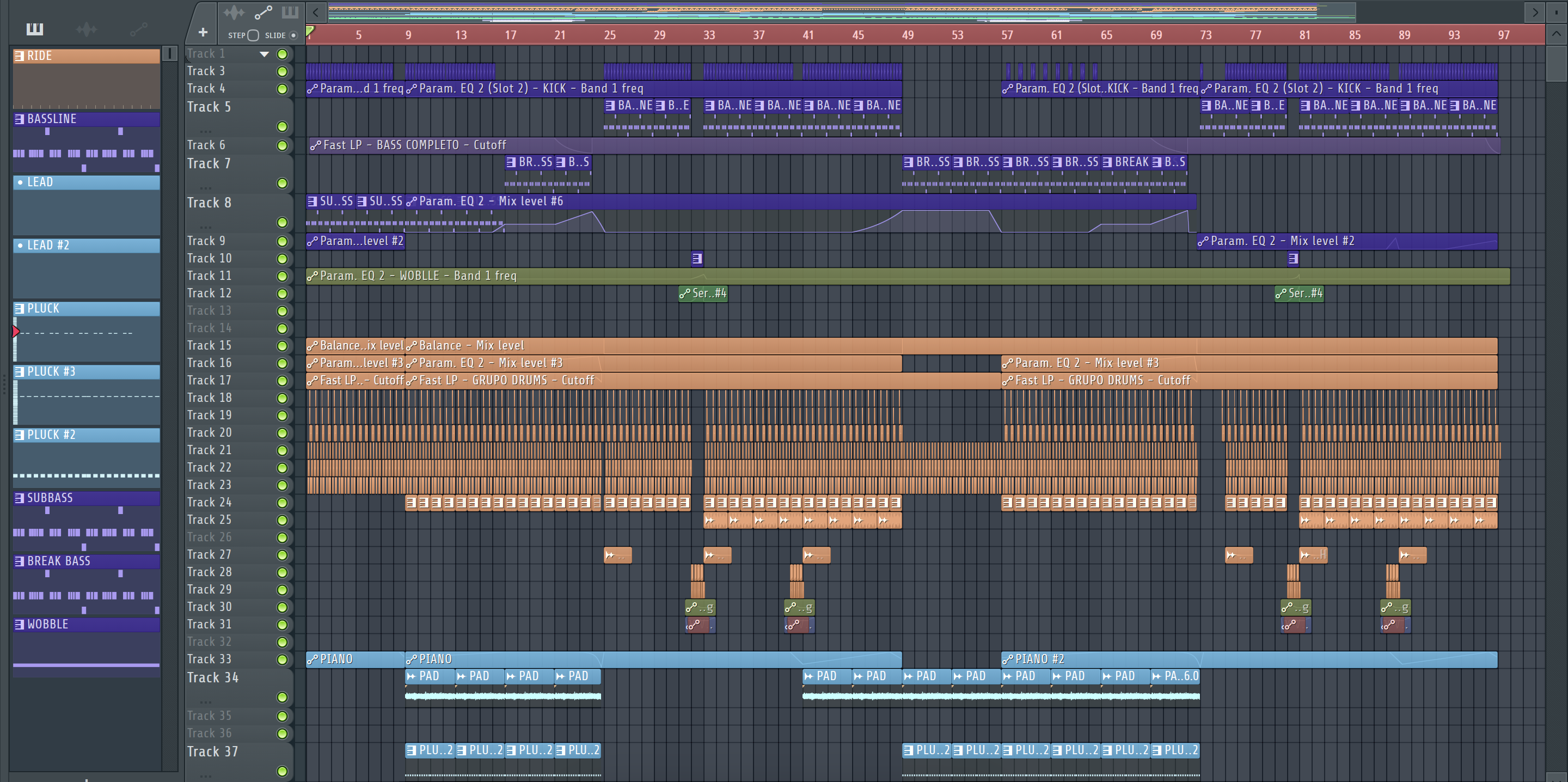1568x782 pixels.
Task: Mute Track 24 using its green LED
Action: tap(283, 503)
